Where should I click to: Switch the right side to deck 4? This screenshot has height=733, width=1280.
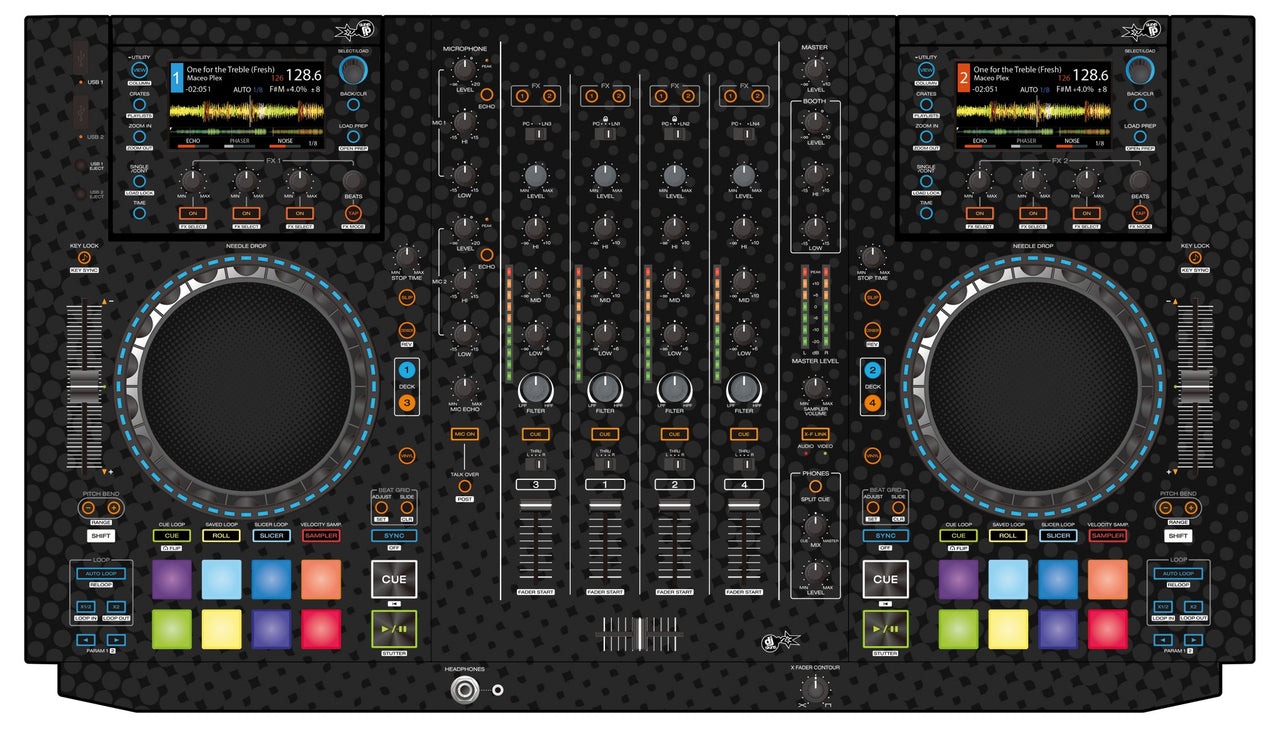873,402
